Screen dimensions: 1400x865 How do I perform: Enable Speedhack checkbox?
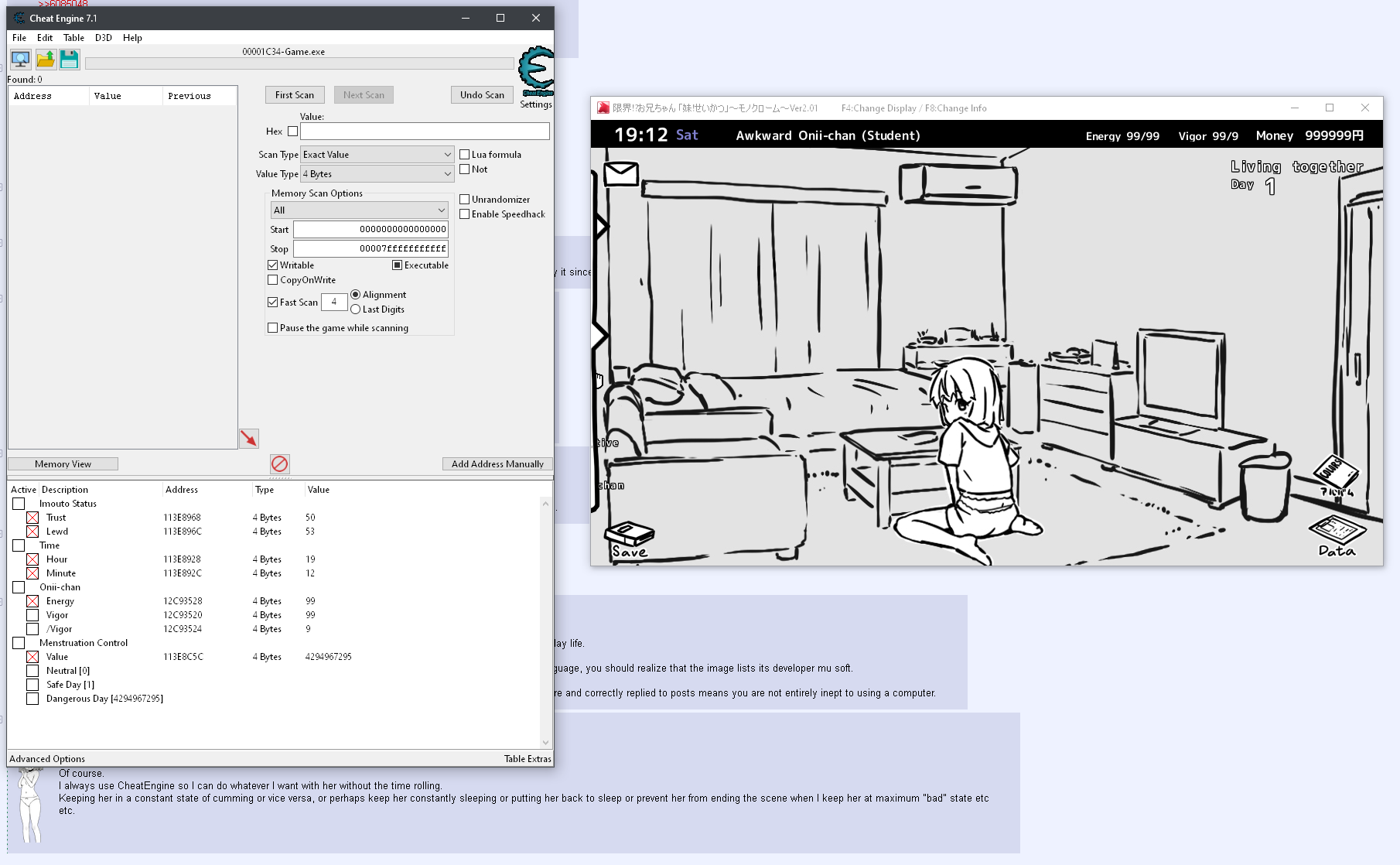pos(465,214)
